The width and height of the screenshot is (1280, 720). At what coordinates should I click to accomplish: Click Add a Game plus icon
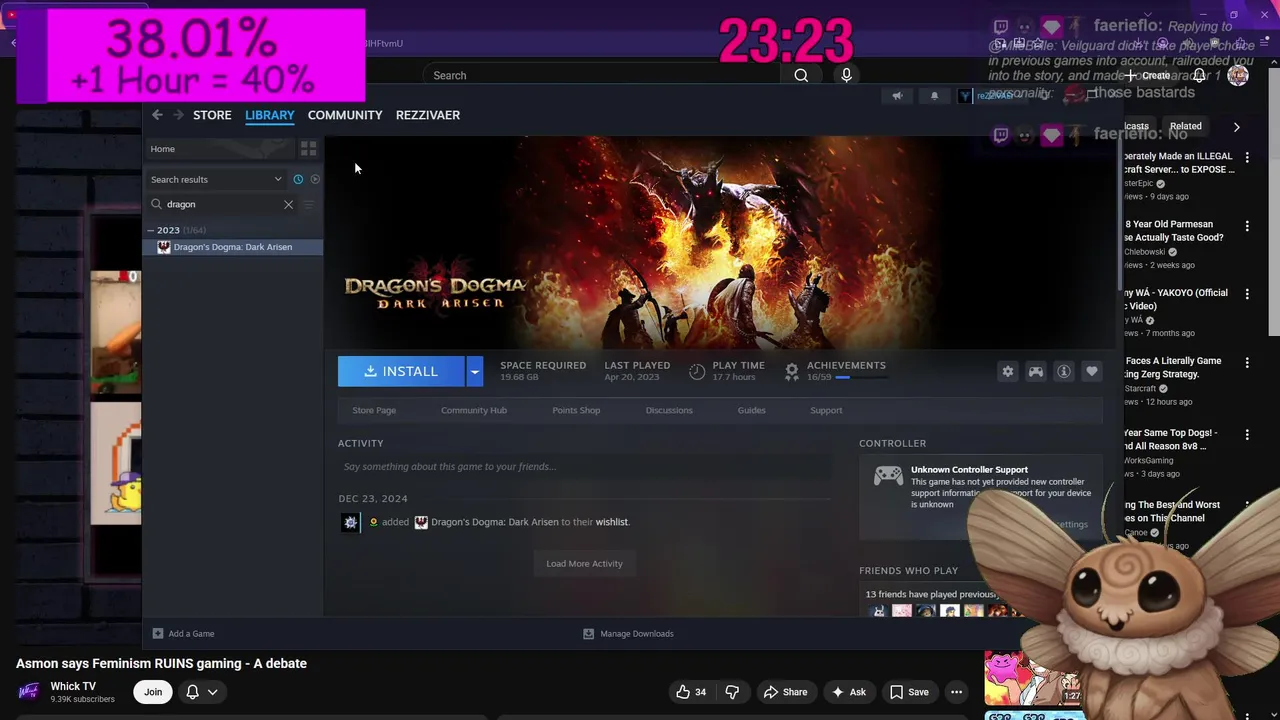pos(157,634)
